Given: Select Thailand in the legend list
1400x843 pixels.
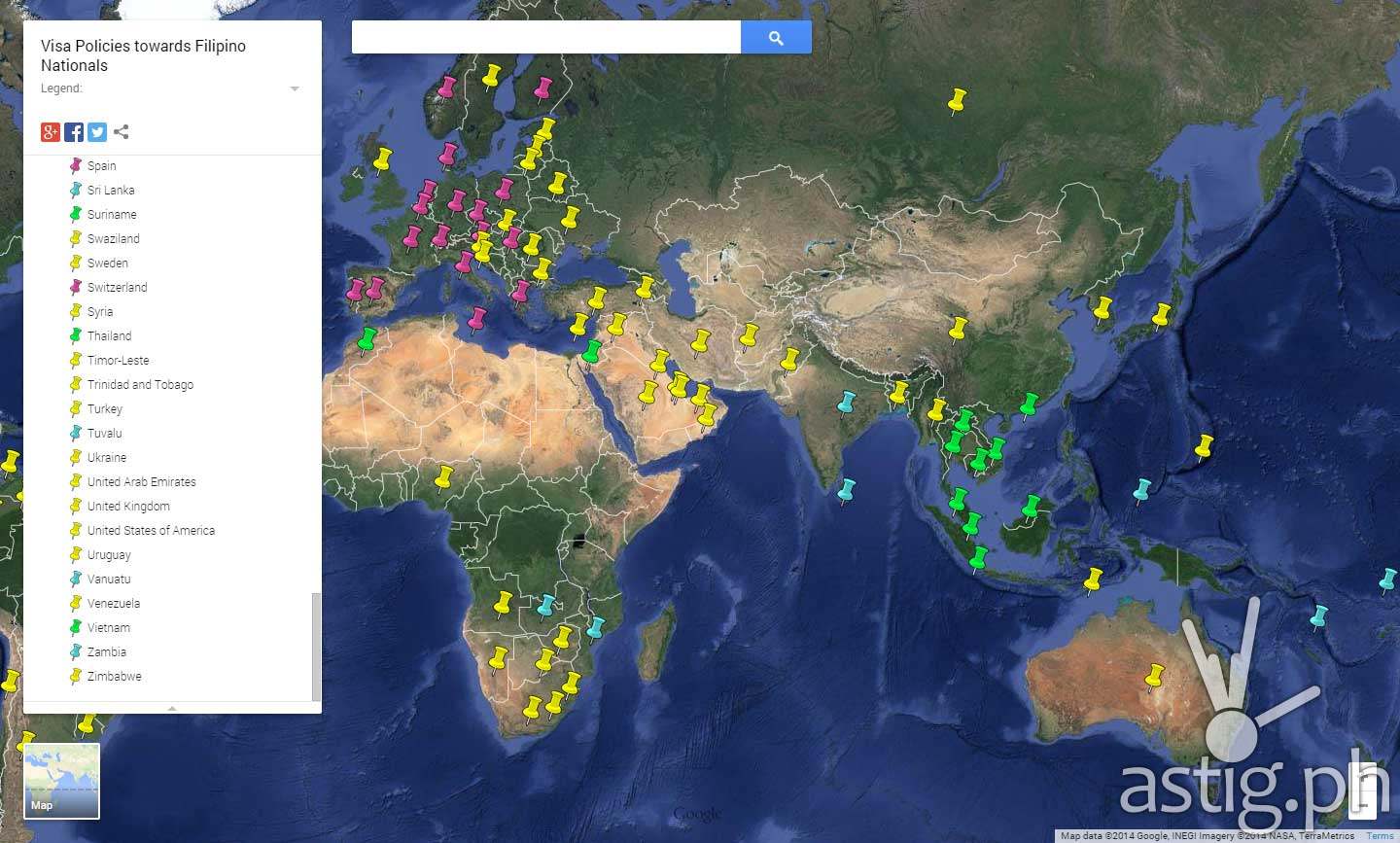Looking at the screenshot, I should pyautogui.click(x=109, y=336).
